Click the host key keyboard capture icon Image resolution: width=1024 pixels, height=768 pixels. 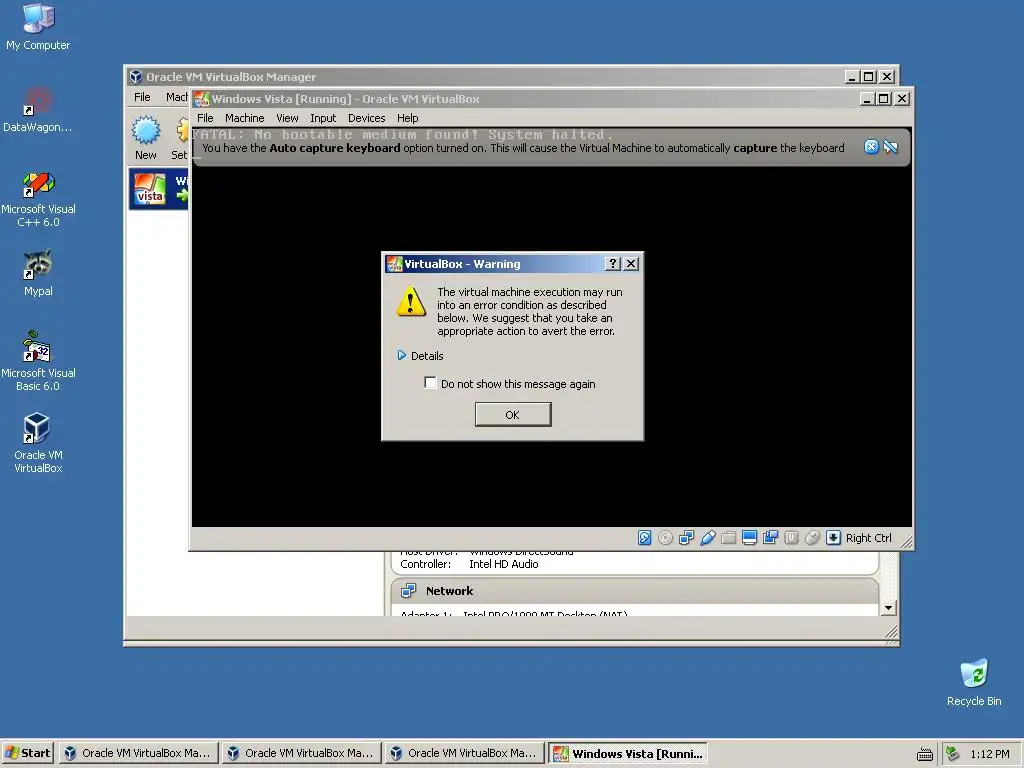point(833,537)
